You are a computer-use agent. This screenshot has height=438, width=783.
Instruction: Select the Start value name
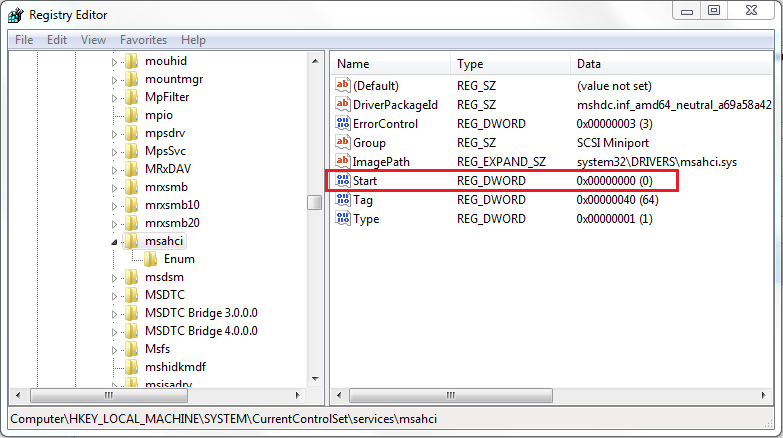tap(365, 180)
